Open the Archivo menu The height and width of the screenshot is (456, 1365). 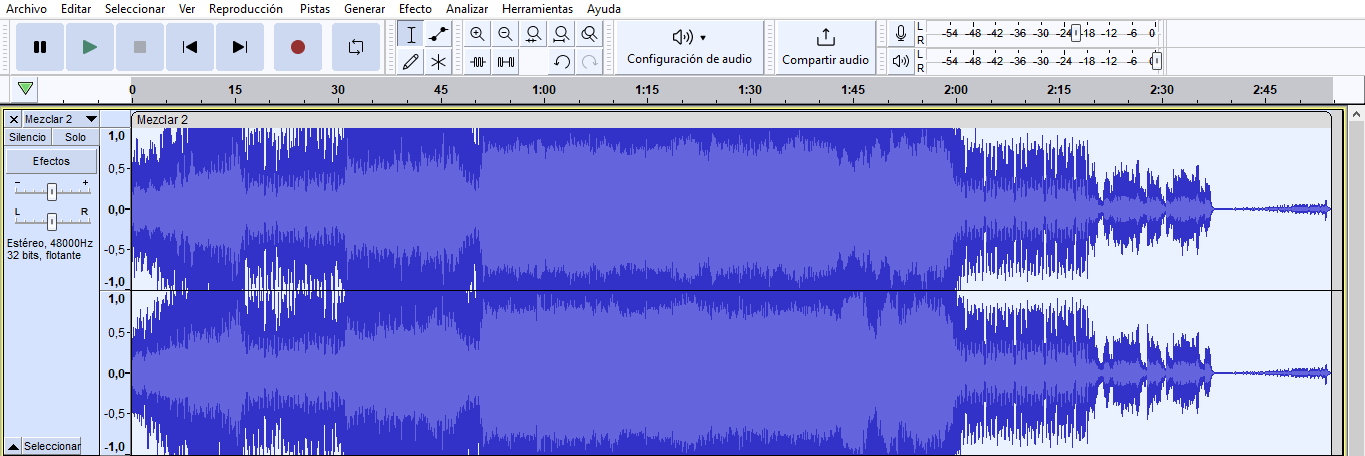(x=26, y=9)
